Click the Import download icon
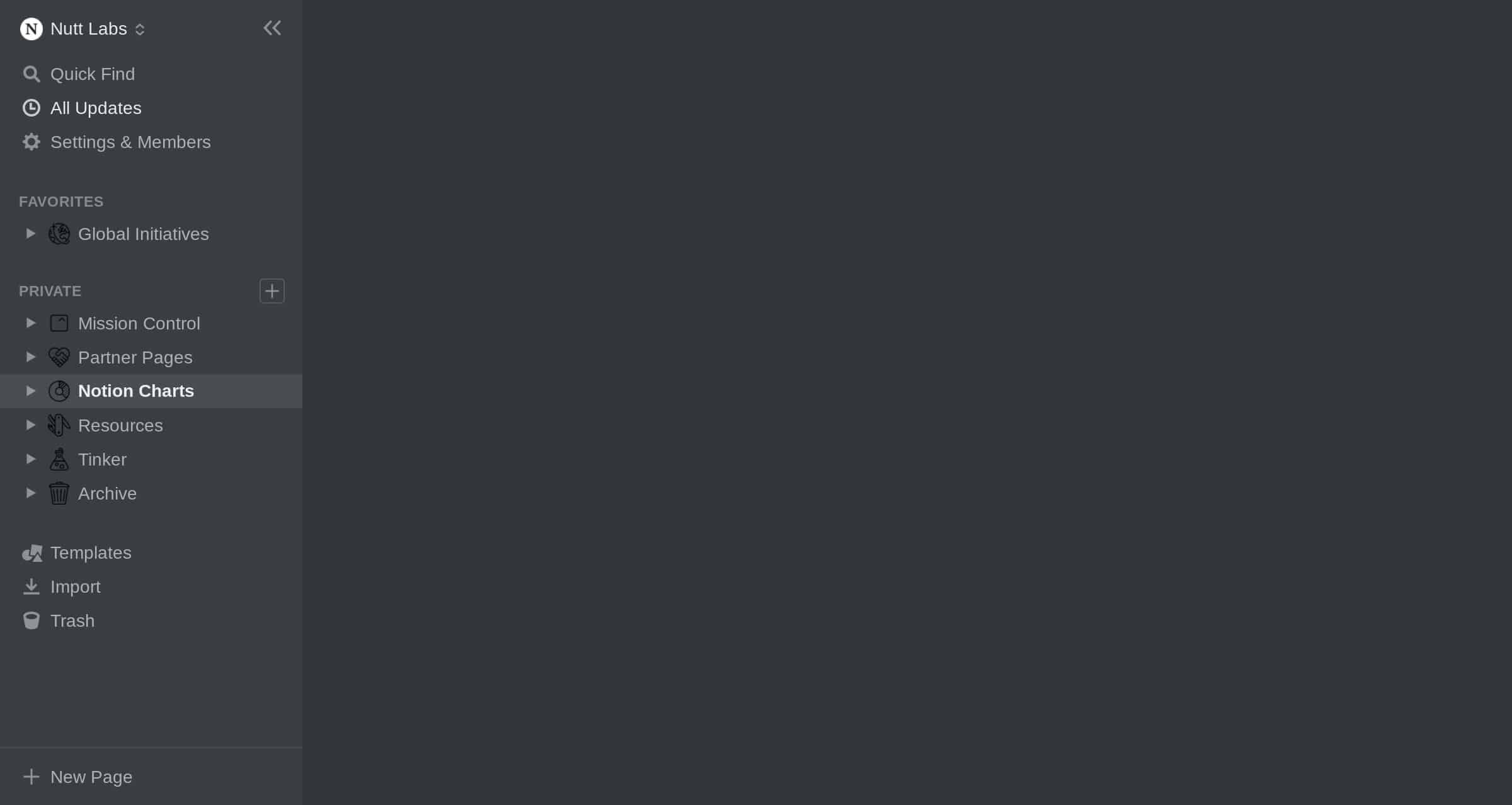Viewport: 1512px width, 805px height. click(31, 586)
